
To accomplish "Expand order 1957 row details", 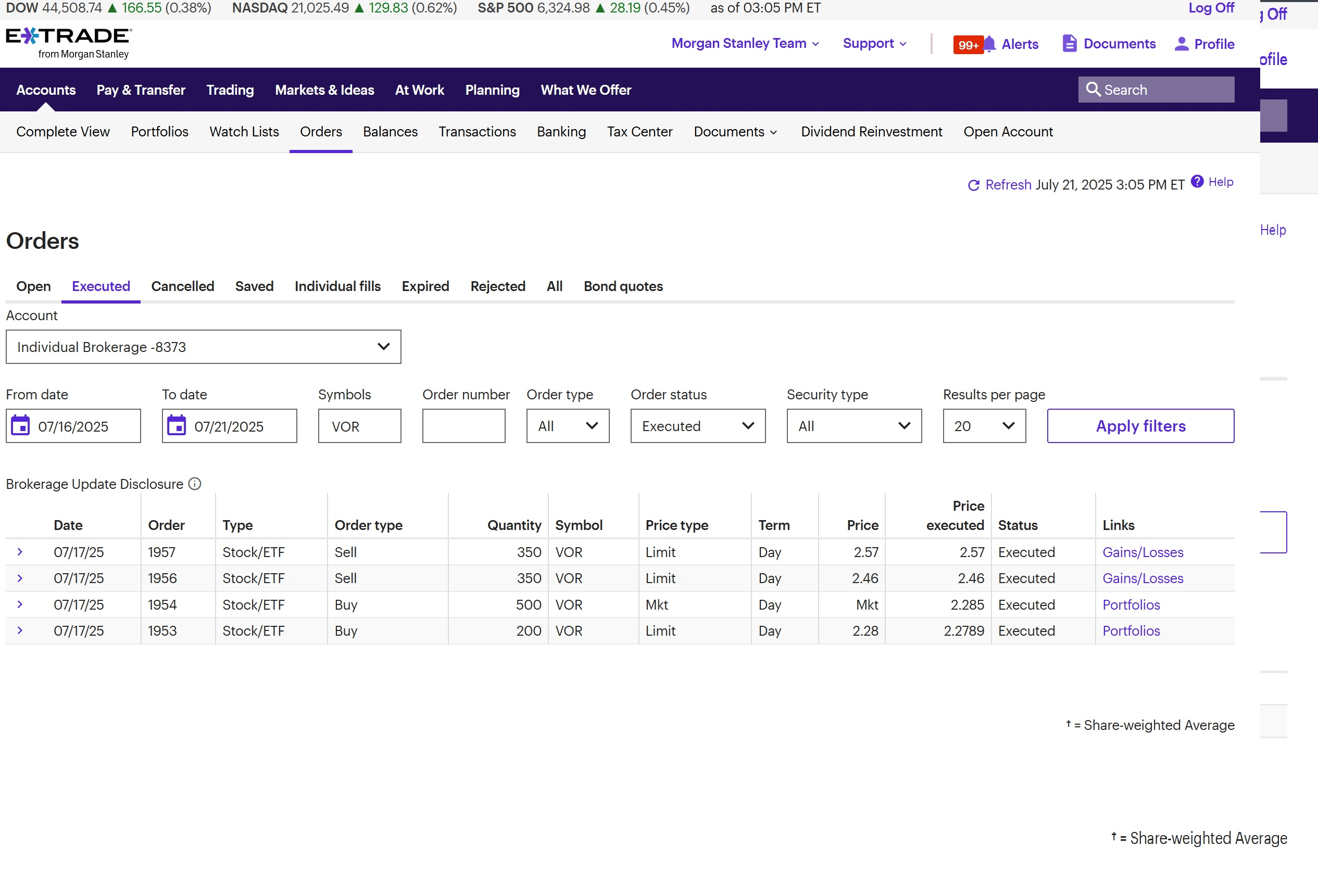I will tap(20, 552).
